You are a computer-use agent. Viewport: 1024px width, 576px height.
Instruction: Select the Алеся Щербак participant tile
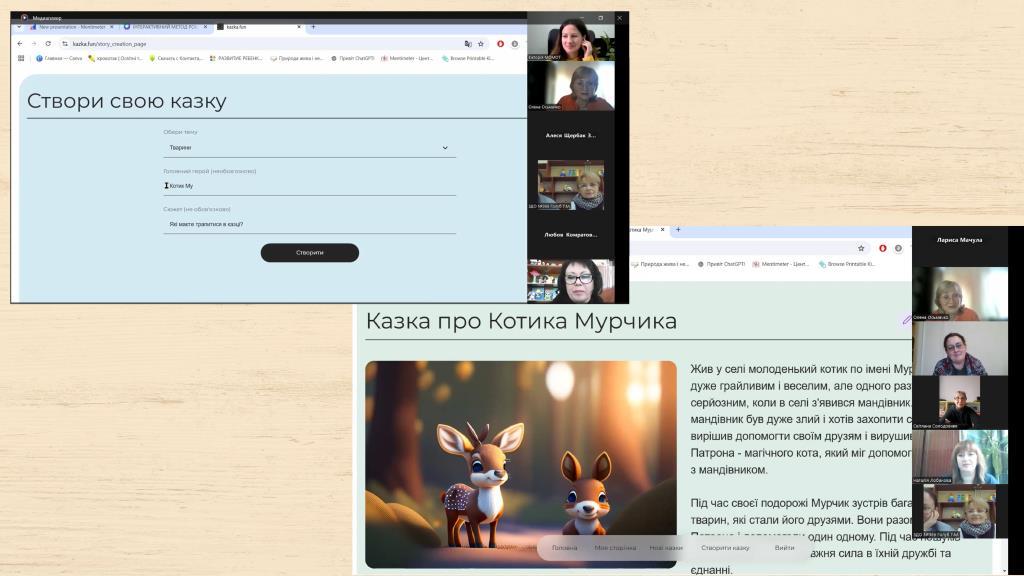571,135
